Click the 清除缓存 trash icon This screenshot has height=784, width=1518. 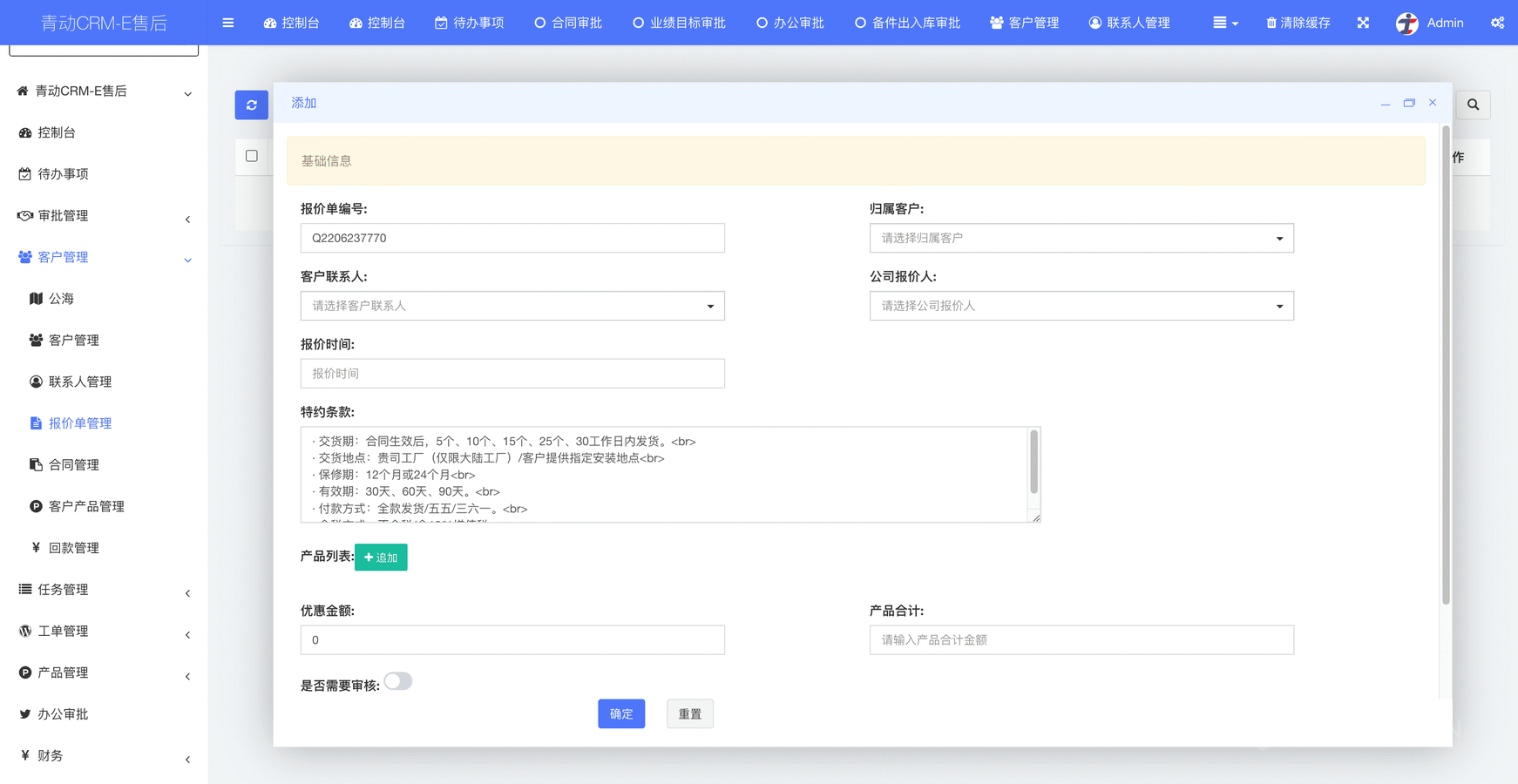pos(1271,23)
